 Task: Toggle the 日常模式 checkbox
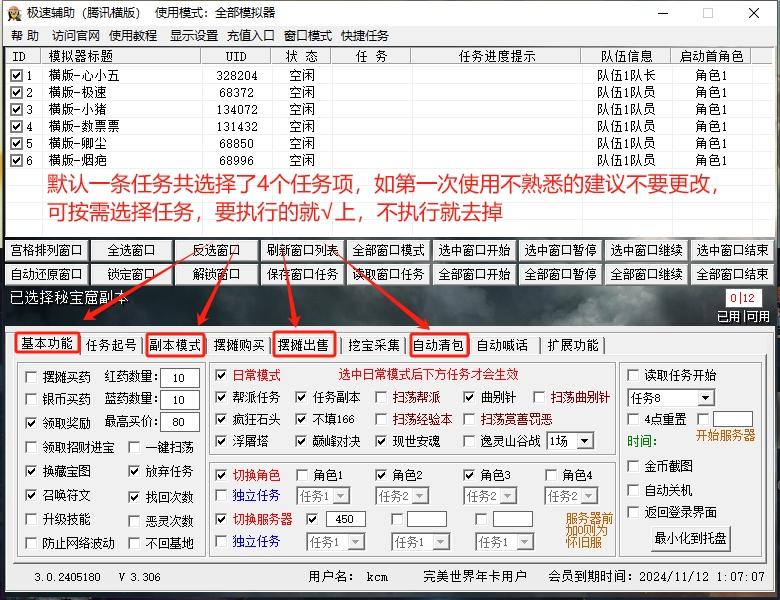click(222, 376)
